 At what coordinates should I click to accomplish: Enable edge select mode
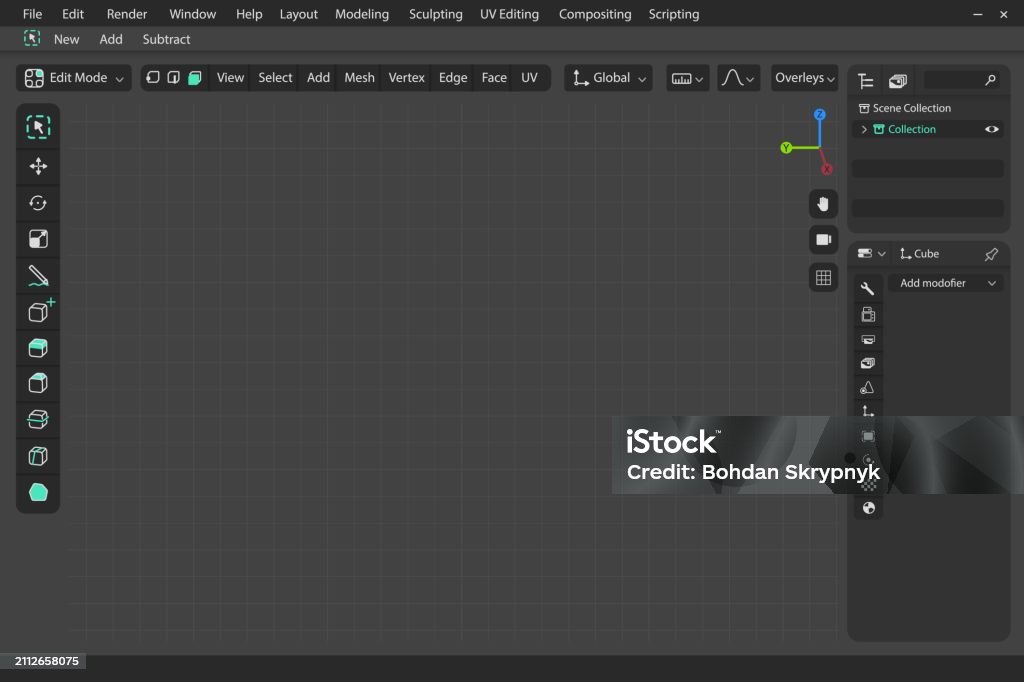tap(174, 78)
